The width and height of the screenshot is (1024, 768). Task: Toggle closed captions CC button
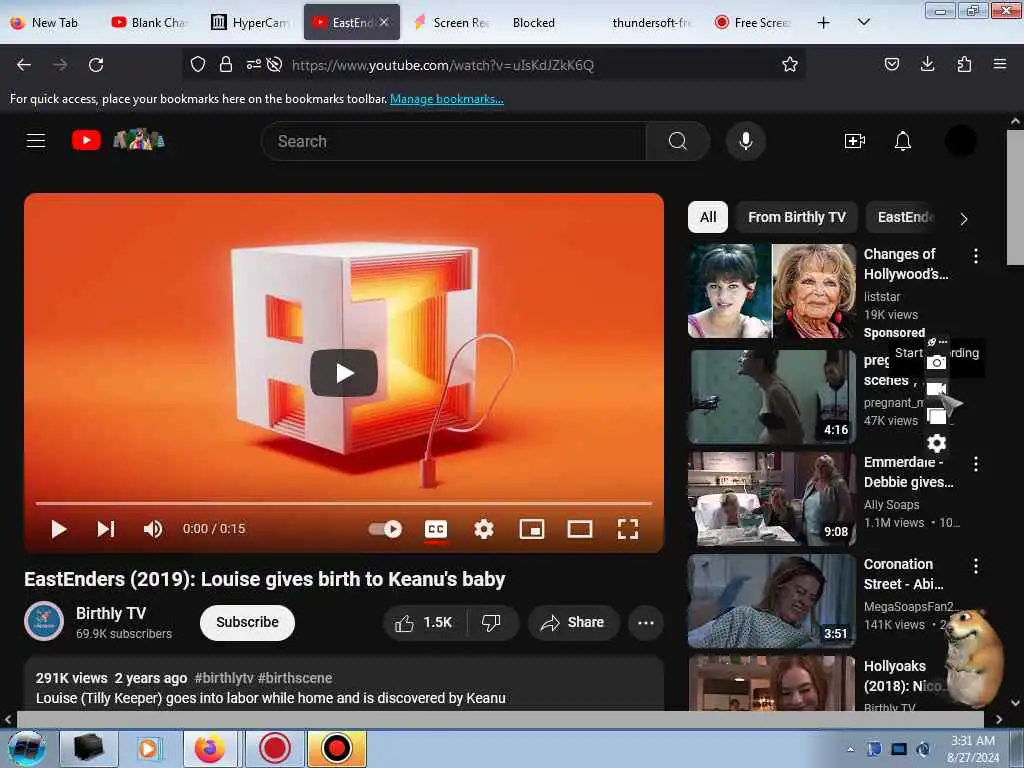pyautogui.click(x=436, y=529)
